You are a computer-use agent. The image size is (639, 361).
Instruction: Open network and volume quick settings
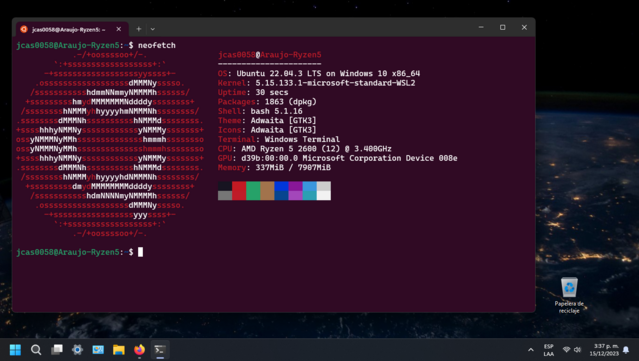pyautogui.click(x=572, y=350)
